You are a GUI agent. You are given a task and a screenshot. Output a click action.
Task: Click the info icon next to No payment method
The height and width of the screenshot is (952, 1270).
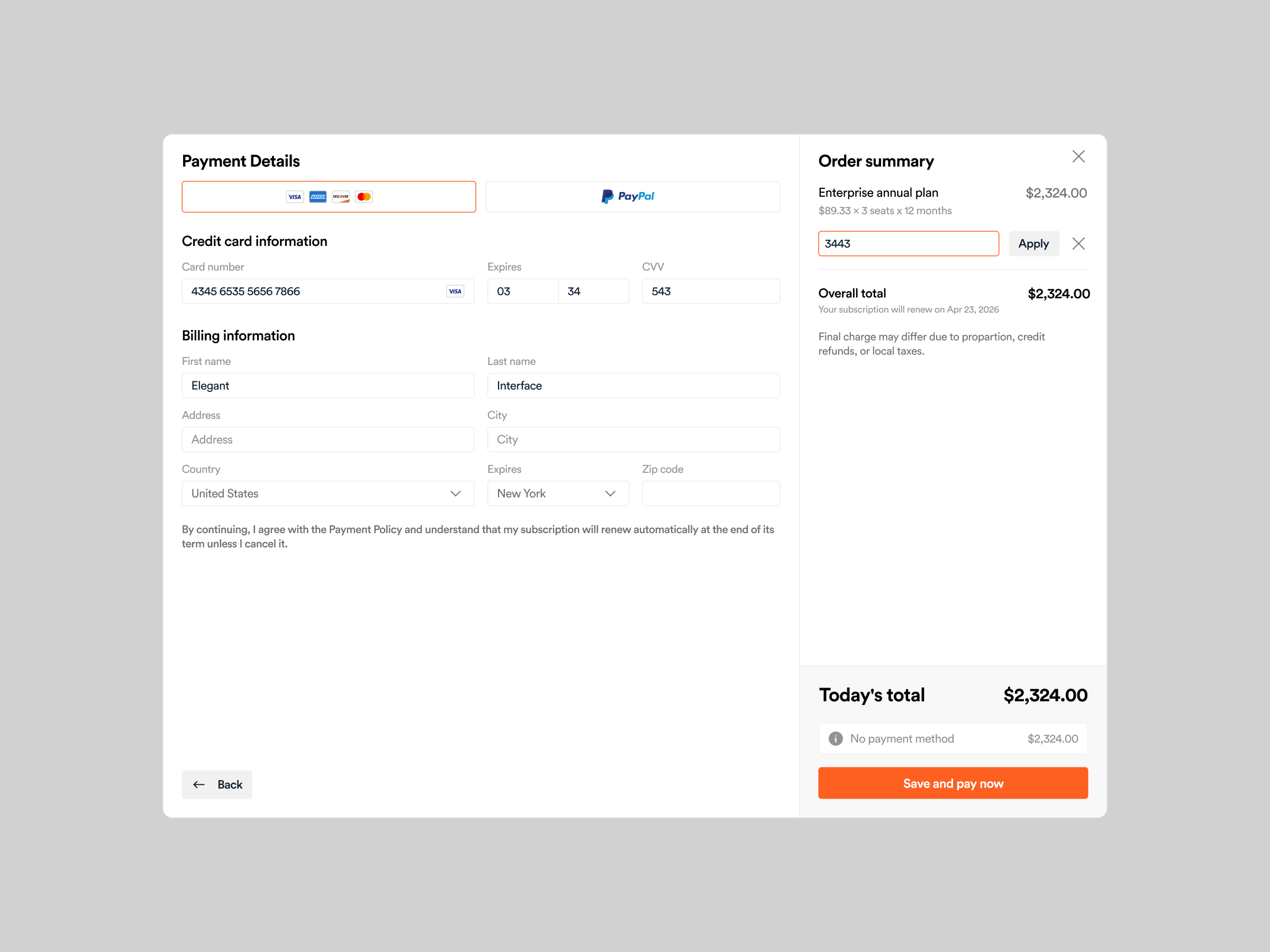835,738
